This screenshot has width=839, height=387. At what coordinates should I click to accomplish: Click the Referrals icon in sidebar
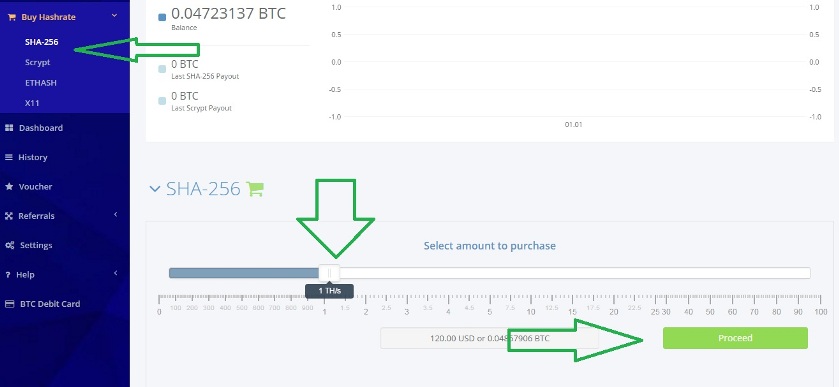(9, 216)
